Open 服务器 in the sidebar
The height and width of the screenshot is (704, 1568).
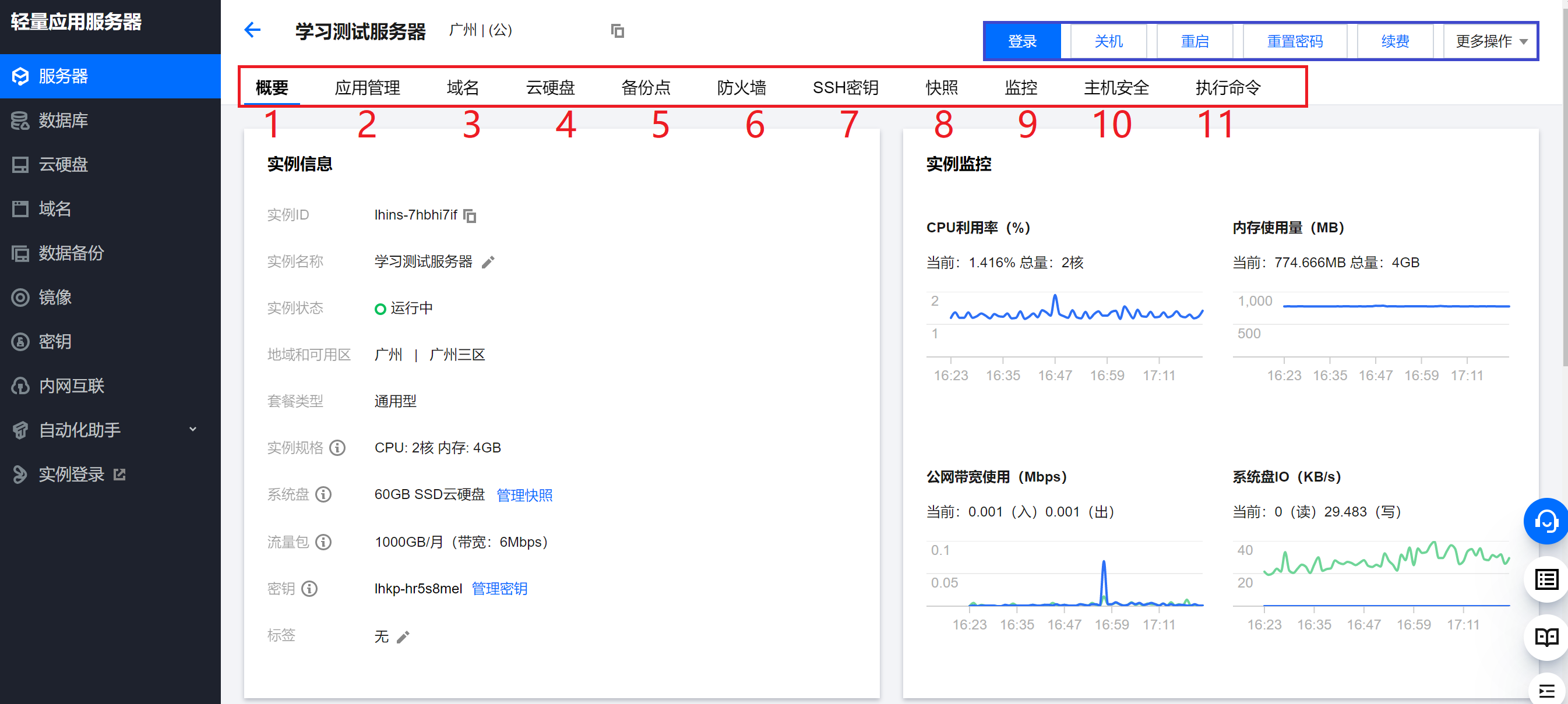[110, 76]
